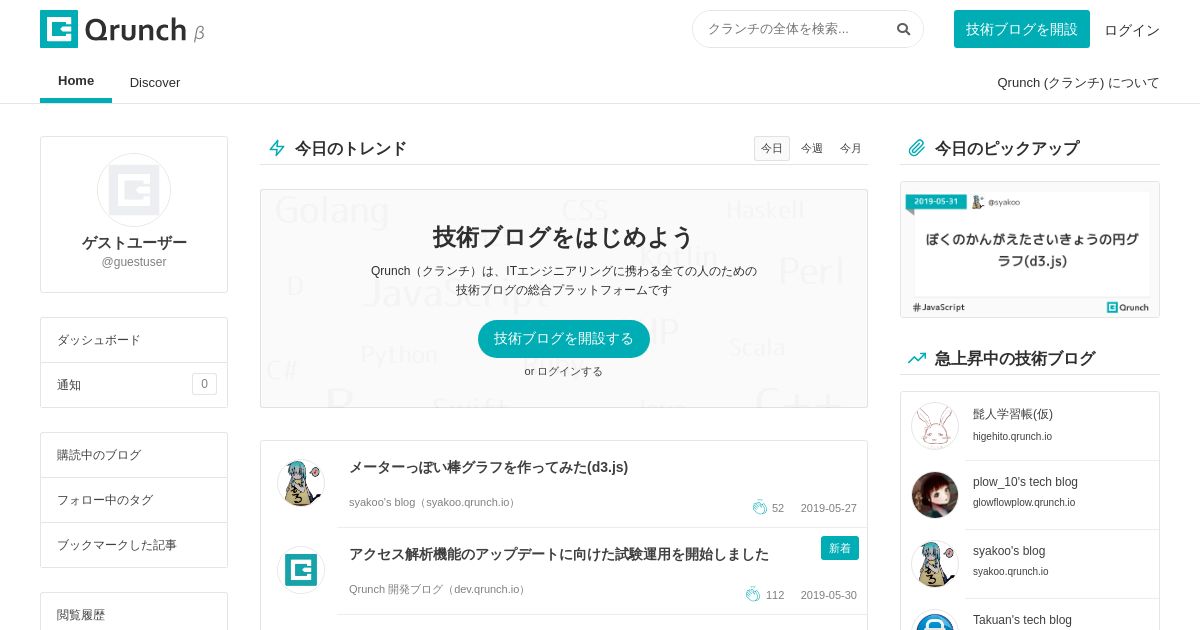Click @guestuser handle text

134,262
